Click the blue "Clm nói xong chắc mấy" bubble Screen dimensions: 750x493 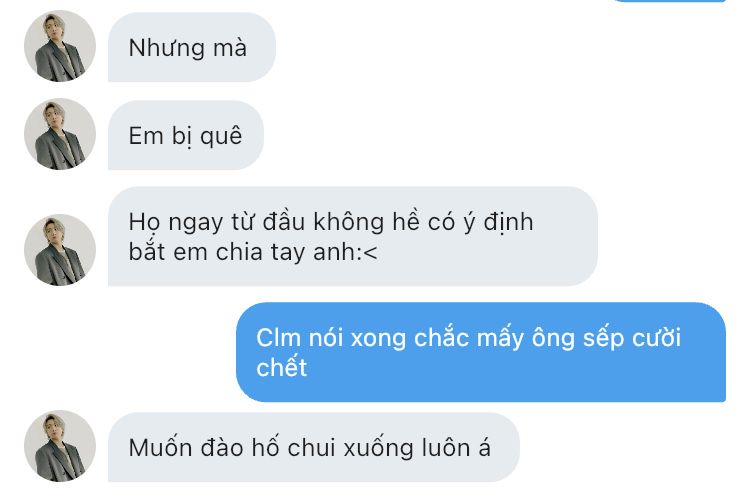click(481, 352)
